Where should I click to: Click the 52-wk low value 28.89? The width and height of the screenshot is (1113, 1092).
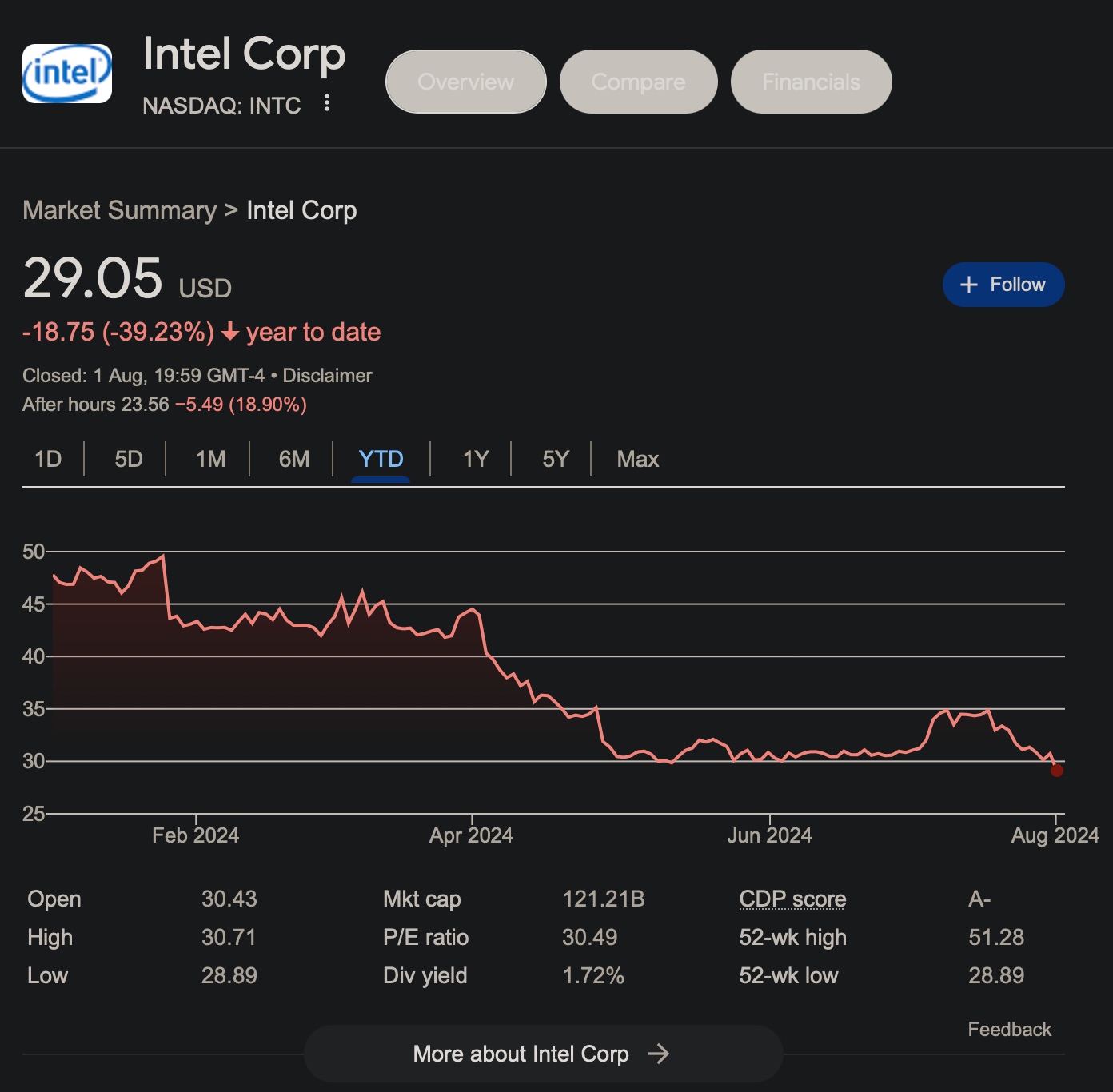pos(996,975)
